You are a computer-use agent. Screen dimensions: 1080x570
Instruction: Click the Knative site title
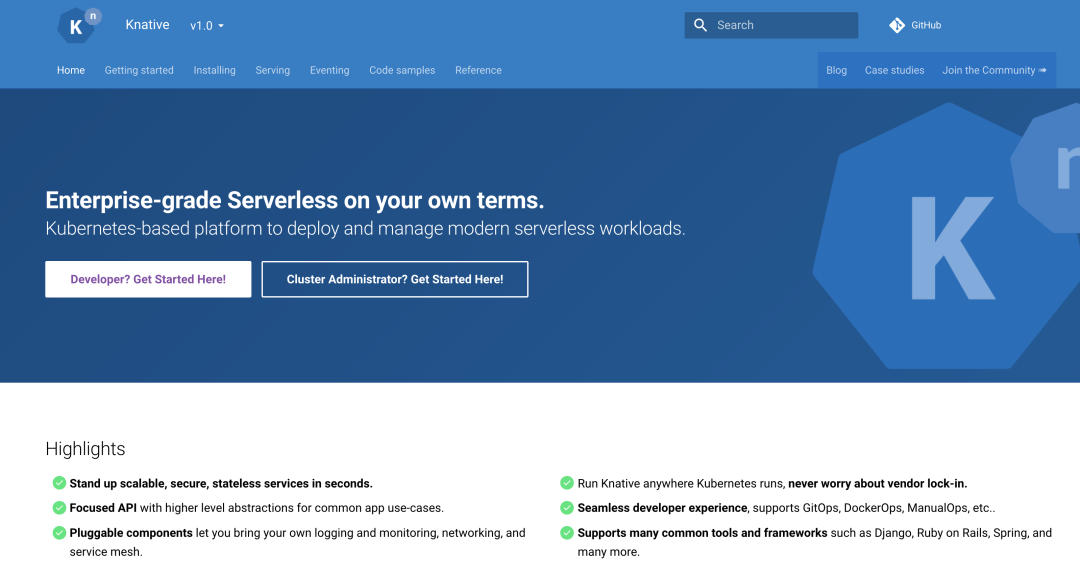click(x=147, y=25)
